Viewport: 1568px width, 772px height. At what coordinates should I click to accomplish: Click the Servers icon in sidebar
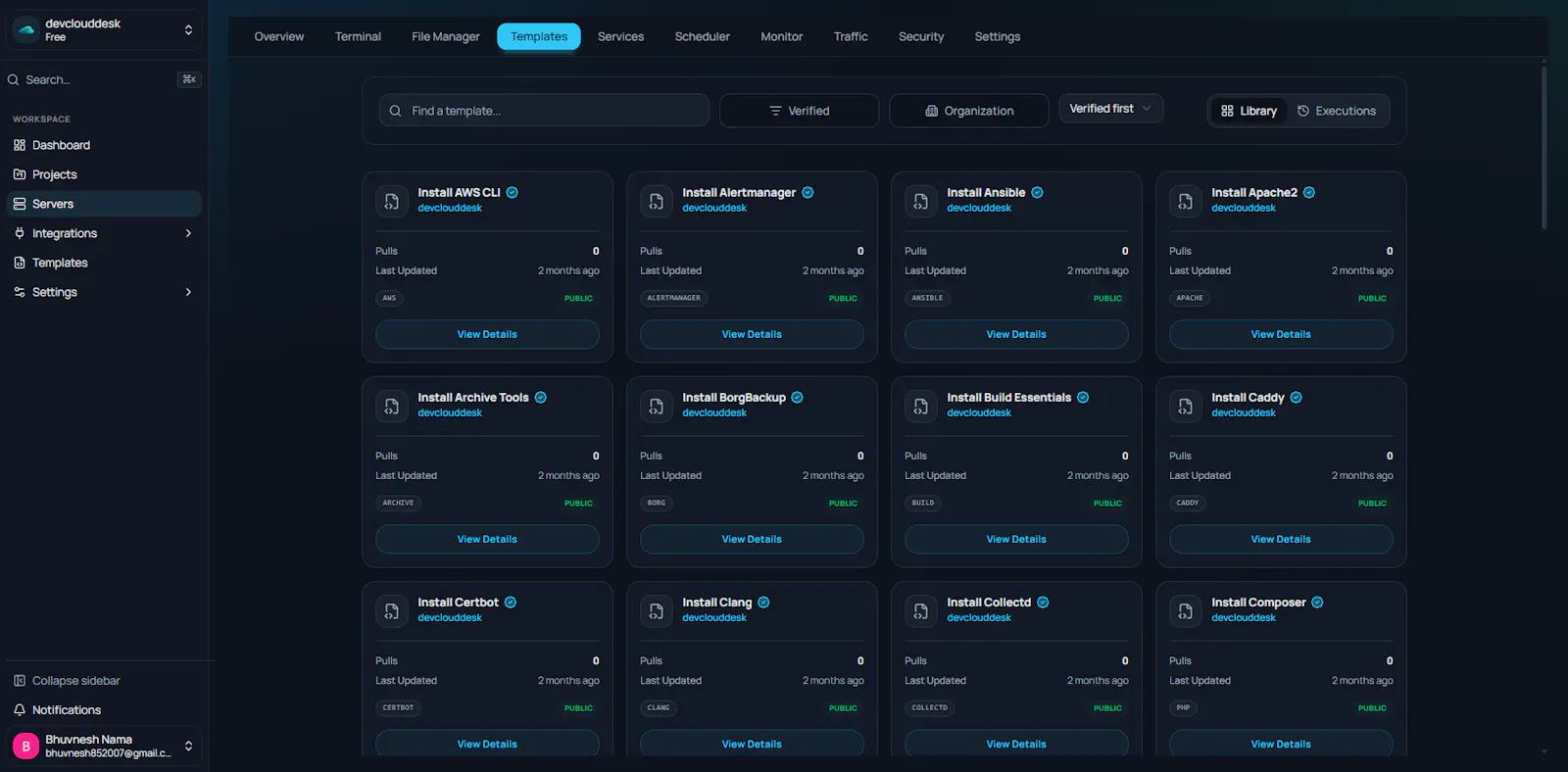click(20, 204)
